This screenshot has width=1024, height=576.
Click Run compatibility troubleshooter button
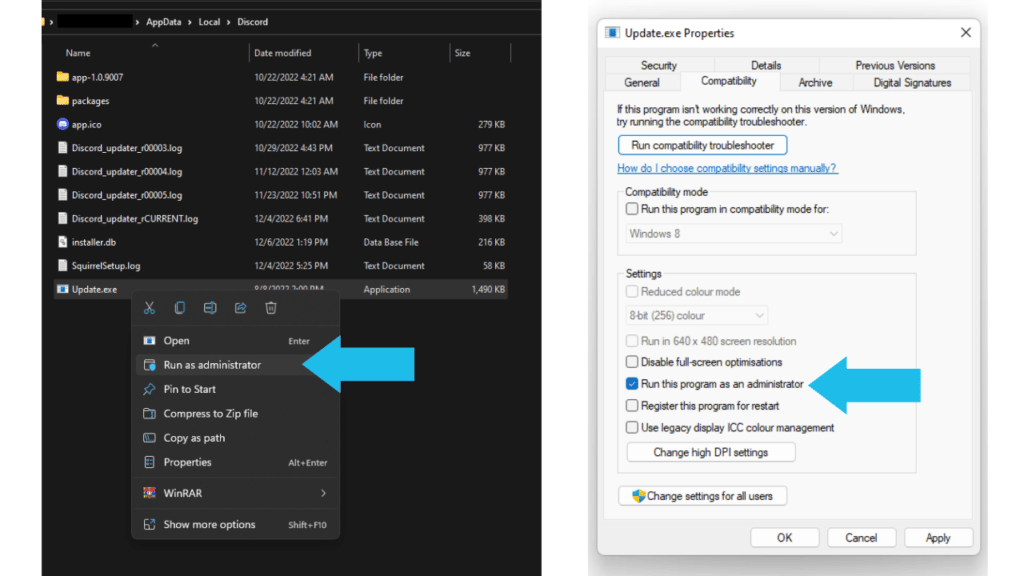pyautogui.click(x=703, y=145)
